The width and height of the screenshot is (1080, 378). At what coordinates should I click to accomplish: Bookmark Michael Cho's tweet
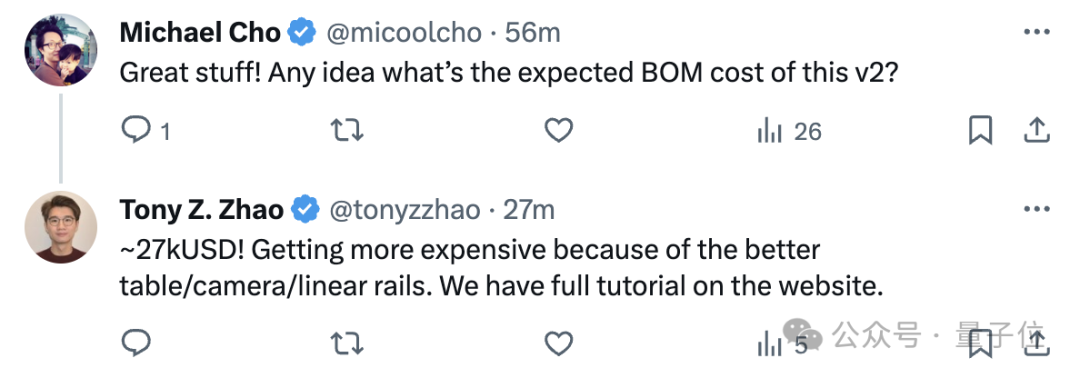tap(979, 131)
